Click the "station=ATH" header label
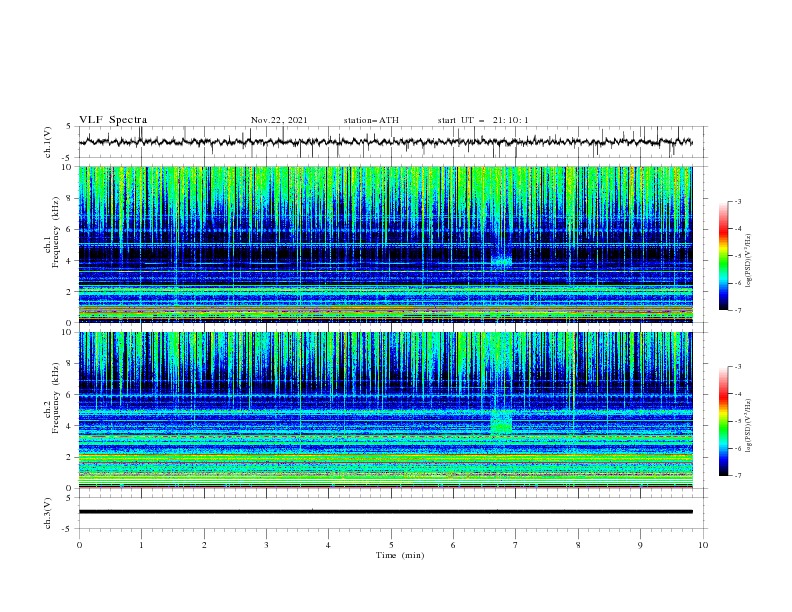This screenshot has height=612, width=792. coord(371,120)
